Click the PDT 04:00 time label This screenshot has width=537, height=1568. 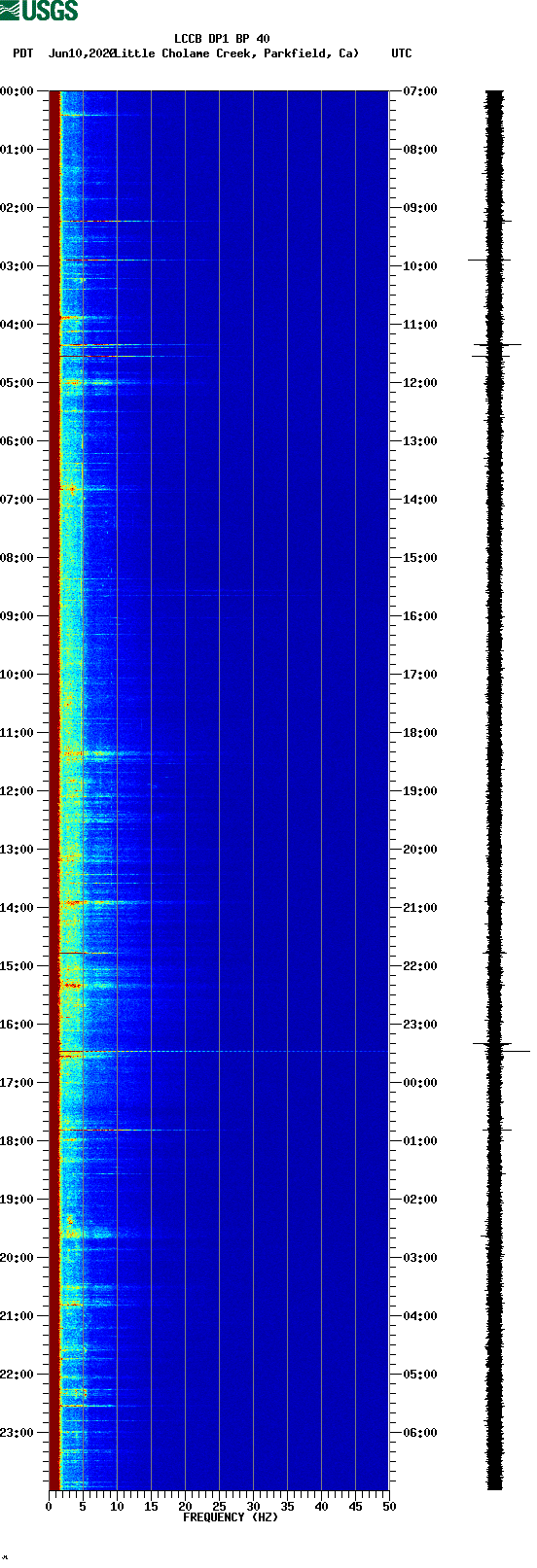tap(18, 325)
